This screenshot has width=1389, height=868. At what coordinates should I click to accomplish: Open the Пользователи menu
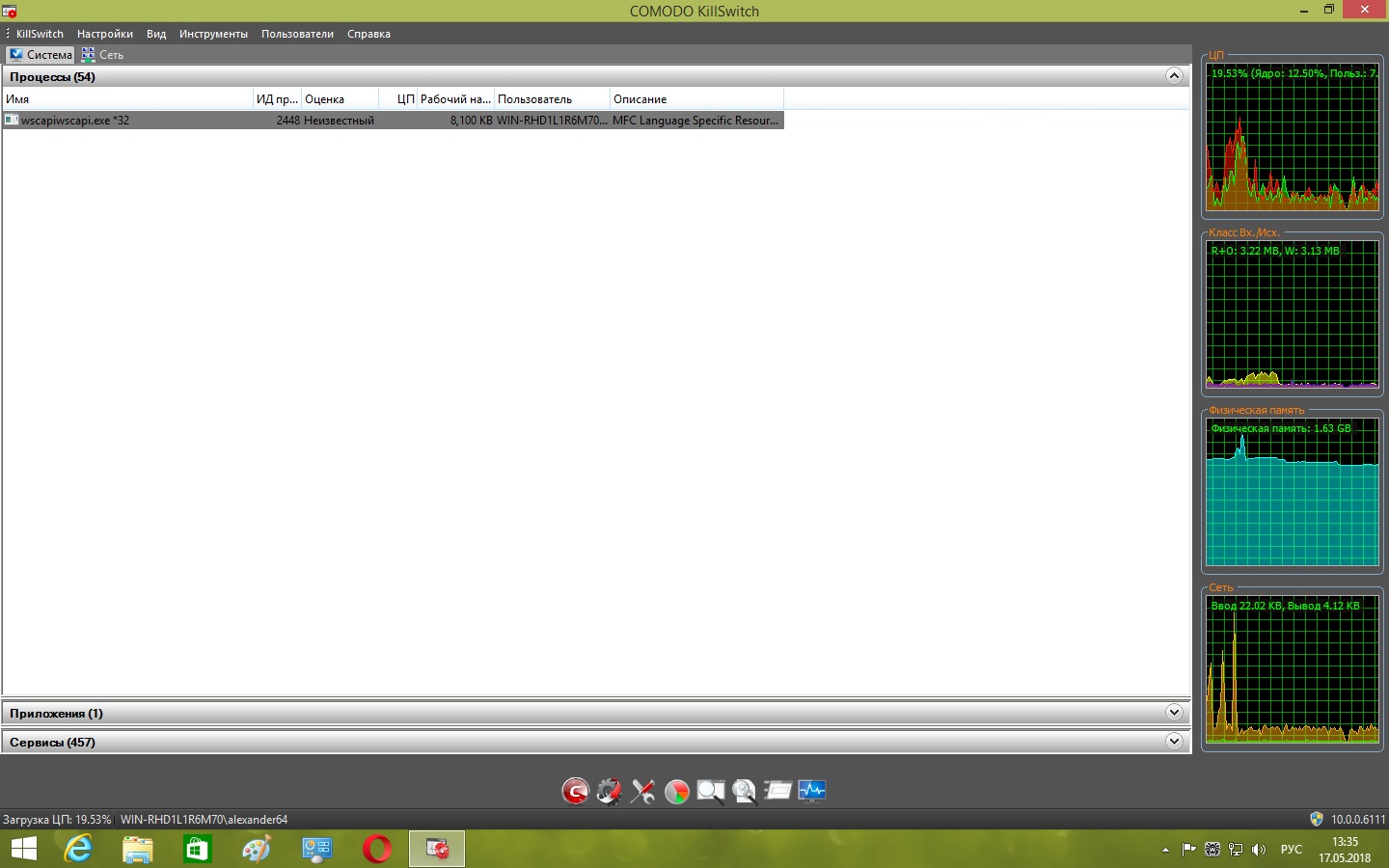point(297,34)
